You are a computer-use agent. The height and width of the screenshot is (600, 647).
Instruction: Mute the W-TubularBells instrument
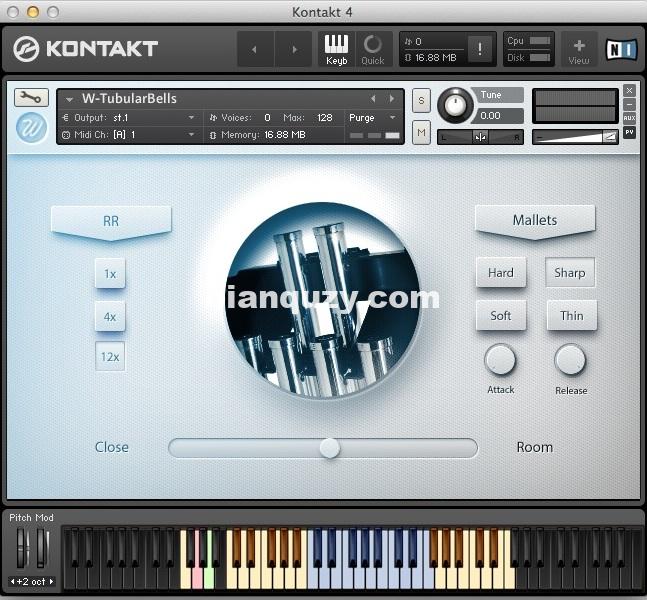tap(421, 132)
